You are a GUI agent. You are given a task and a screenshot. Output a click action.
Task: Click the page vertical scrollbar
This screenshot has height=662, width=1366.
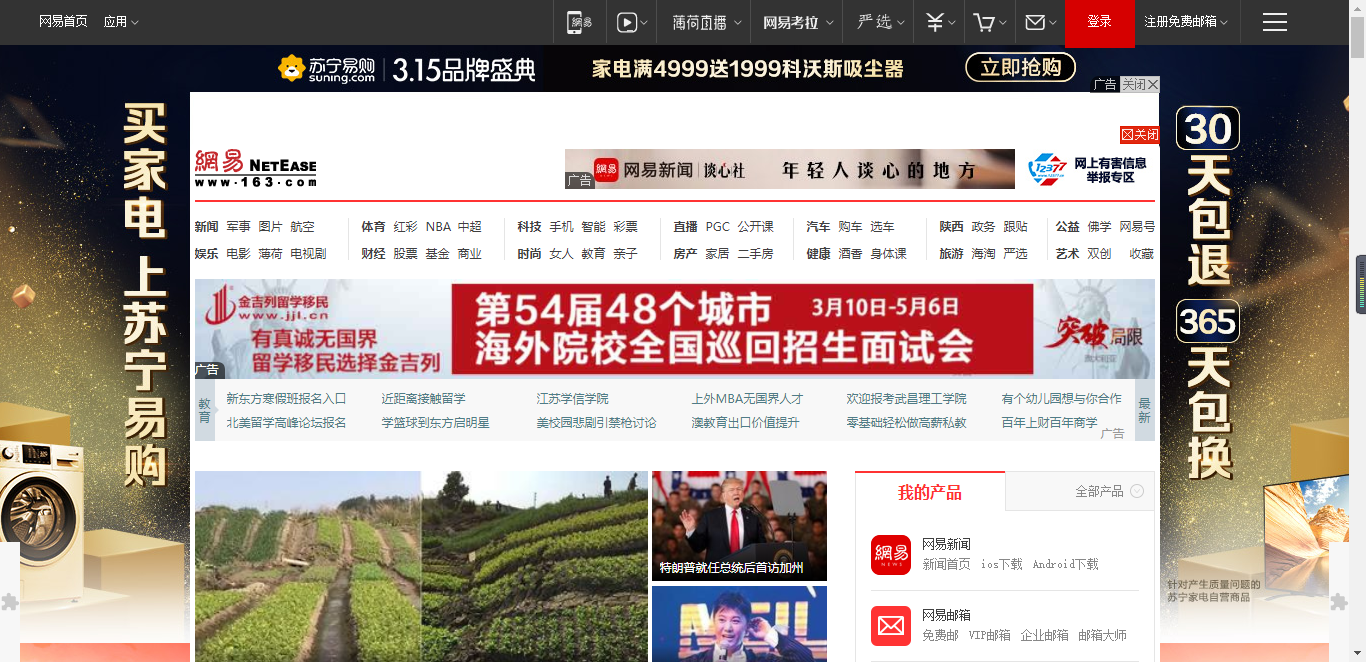tap(1358, 331)
